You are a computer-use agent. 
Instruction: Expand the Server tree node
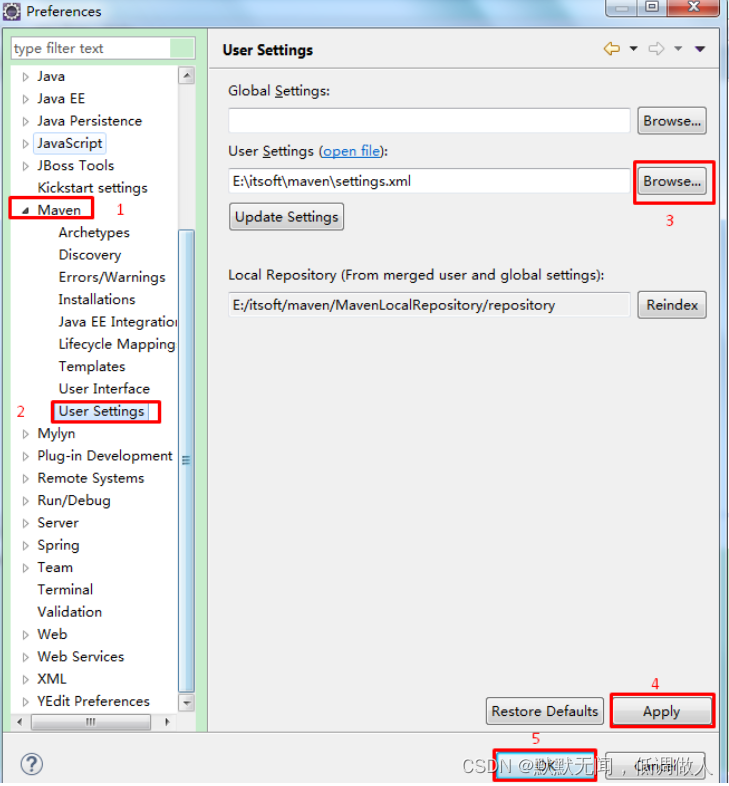[x=26, y=523]
